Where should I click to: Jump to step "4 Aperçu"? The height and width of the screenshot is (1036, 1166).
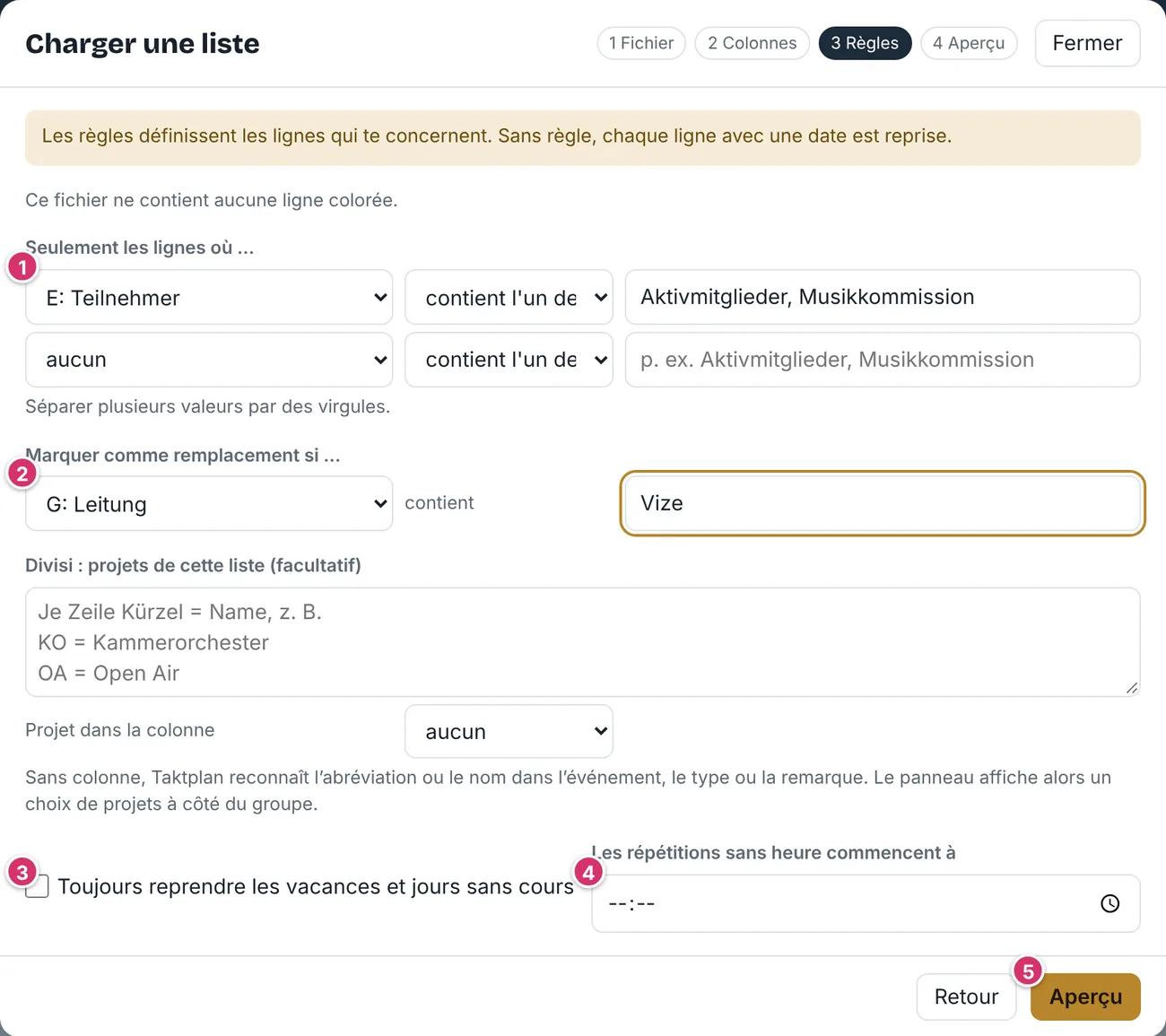pyautogui.click(x=969, y=43)
